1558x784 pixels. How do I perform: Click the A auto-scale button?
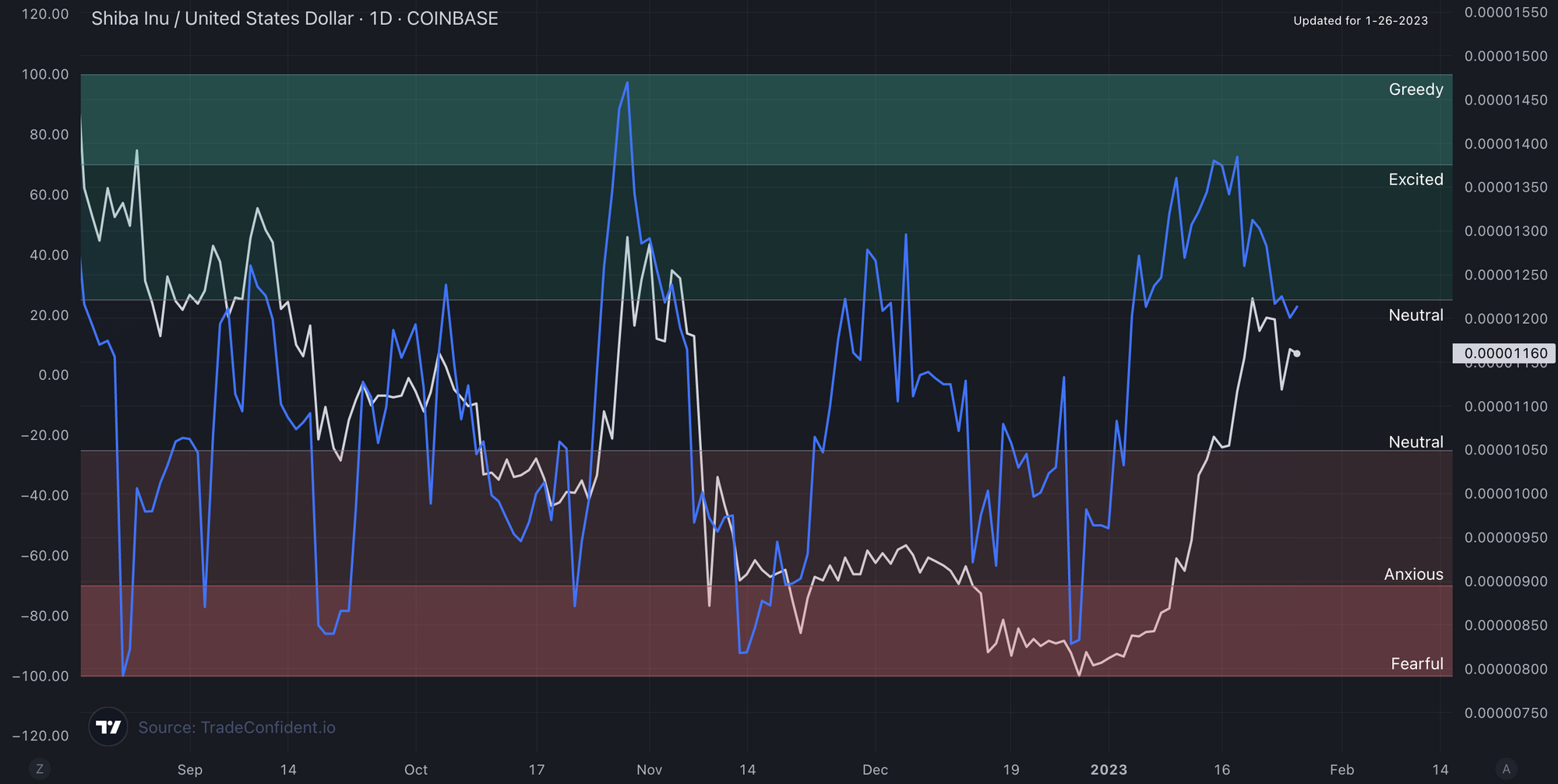[1507, 769]
